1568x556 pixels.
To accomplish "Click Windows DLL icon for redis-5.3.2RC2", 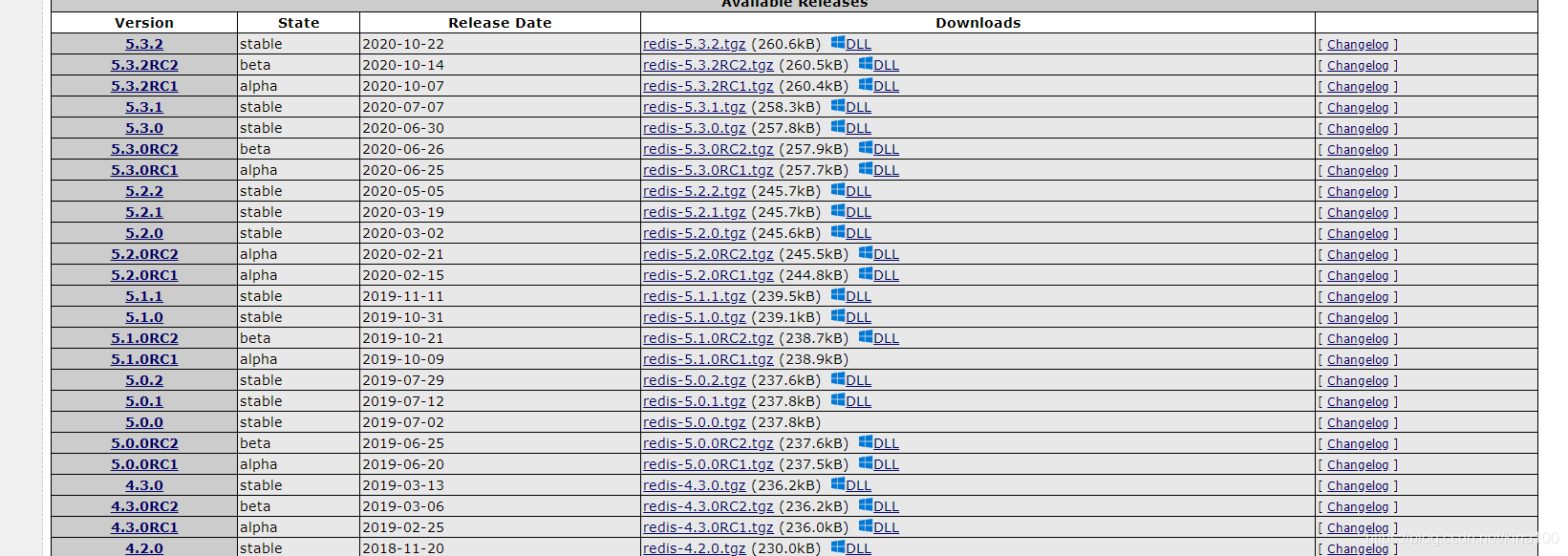I will click(866, 64).
